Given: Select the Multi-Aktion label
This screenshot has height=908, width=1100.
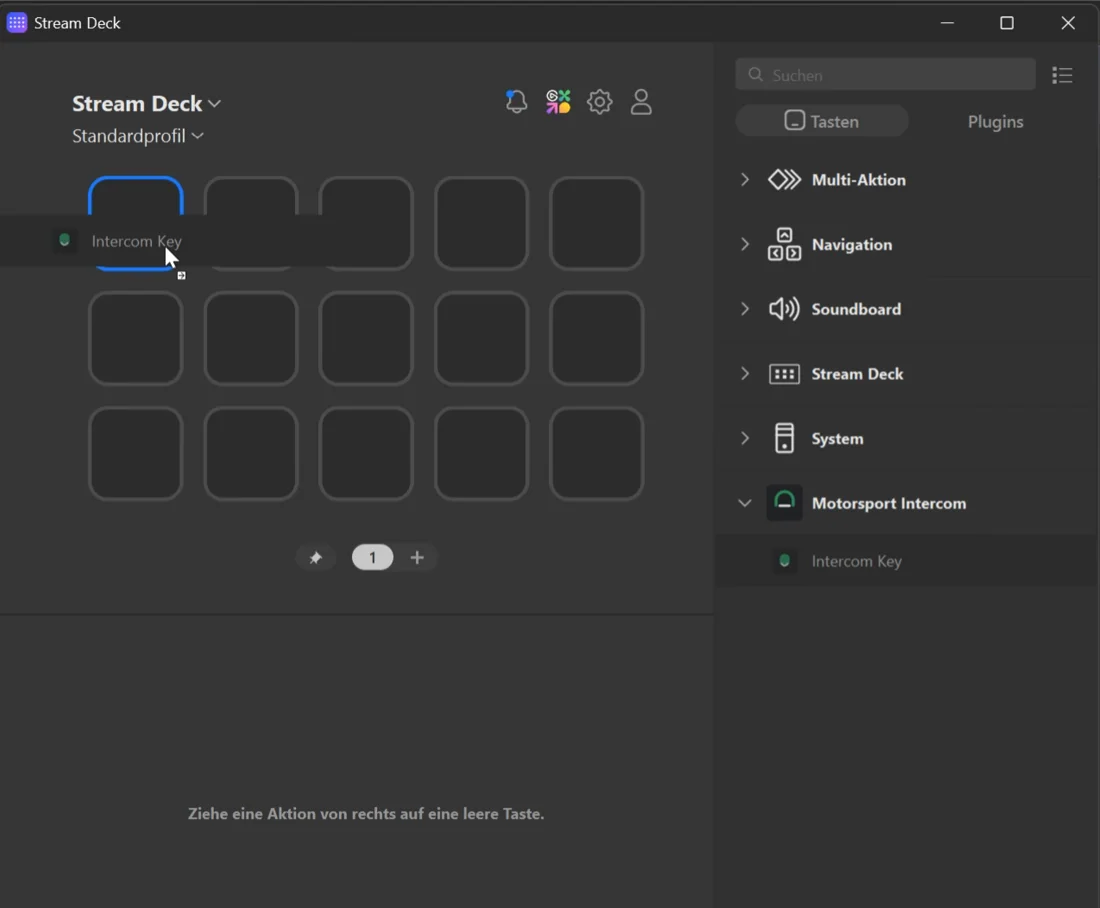Looking at the screenshot, I should click(x=859, y=180).
